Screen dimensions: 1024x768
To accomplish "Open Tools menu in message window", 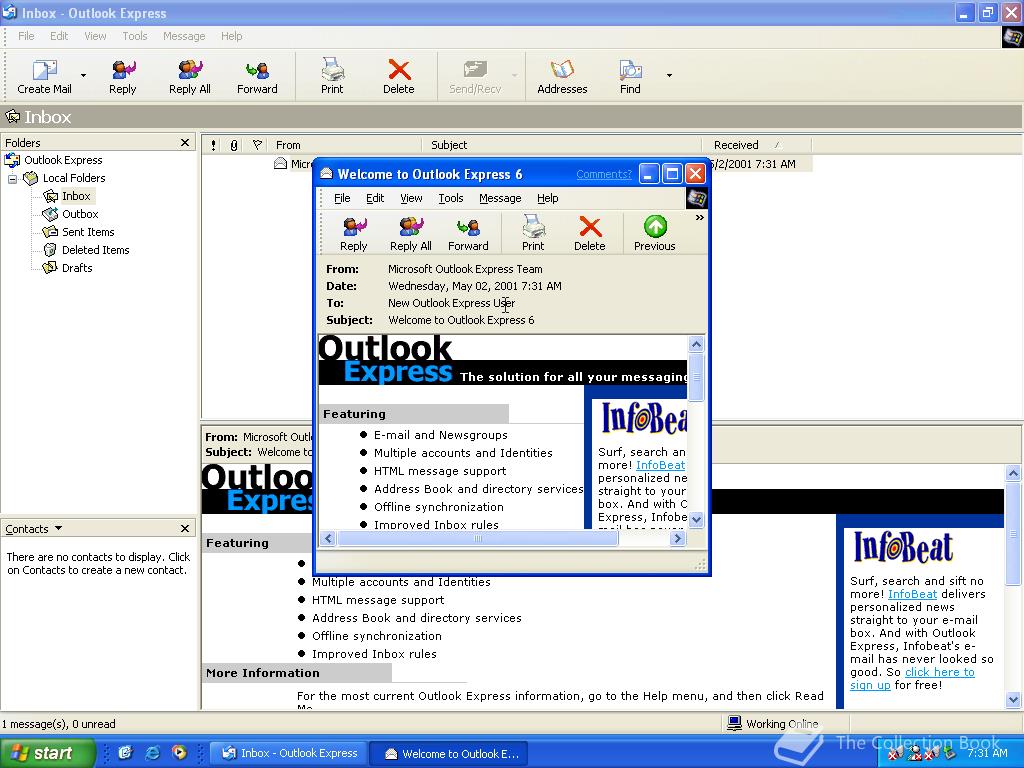I will (x=451, y=198).
